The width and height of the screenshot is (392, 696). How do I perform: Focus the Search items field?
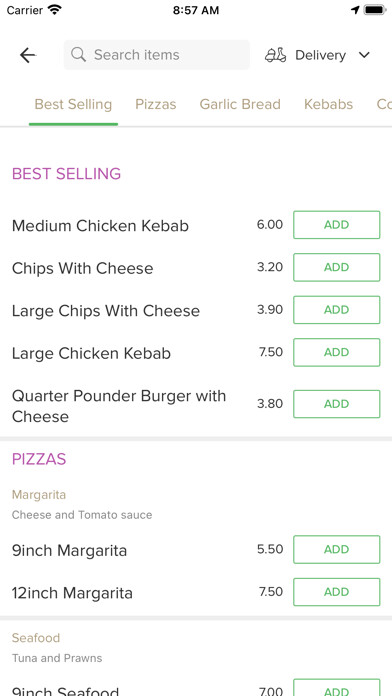pyautogui.click(x=157, y=55)
